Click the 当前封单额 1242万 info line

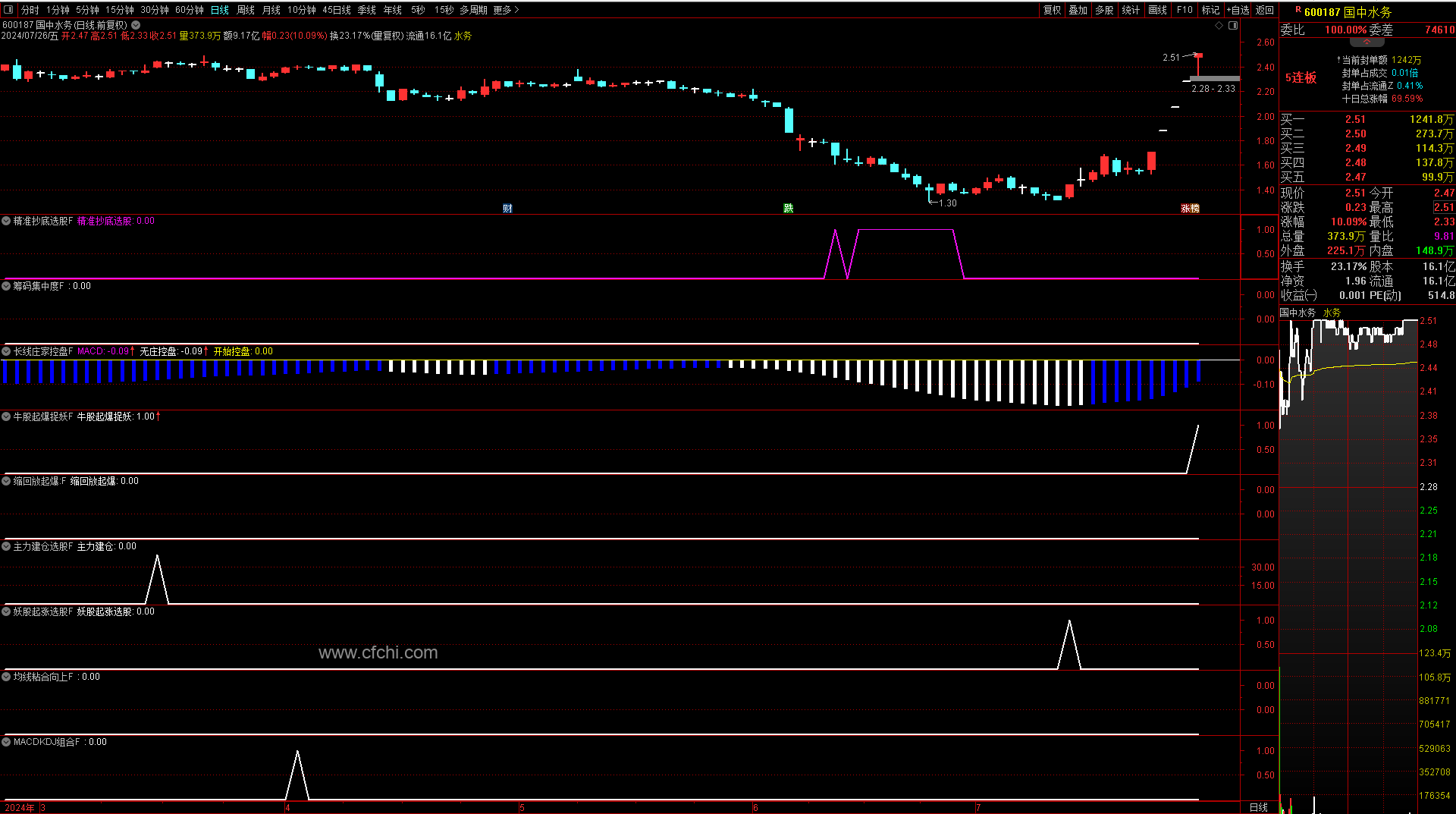(x=1381, y=60)
